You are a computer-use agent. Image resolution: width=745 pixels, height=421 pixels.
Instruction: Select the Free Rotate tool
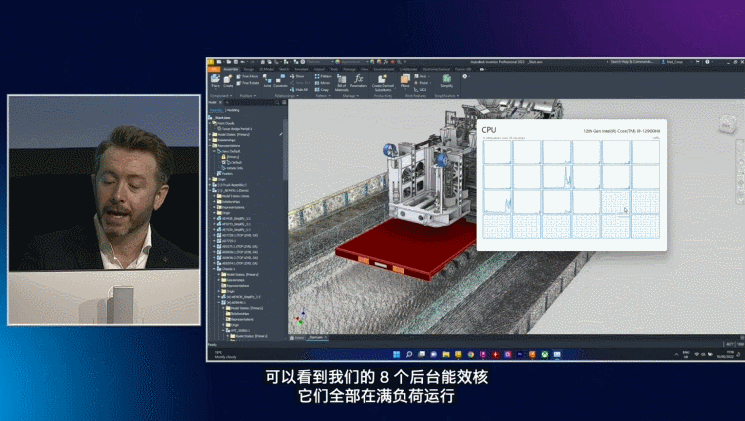248,83
